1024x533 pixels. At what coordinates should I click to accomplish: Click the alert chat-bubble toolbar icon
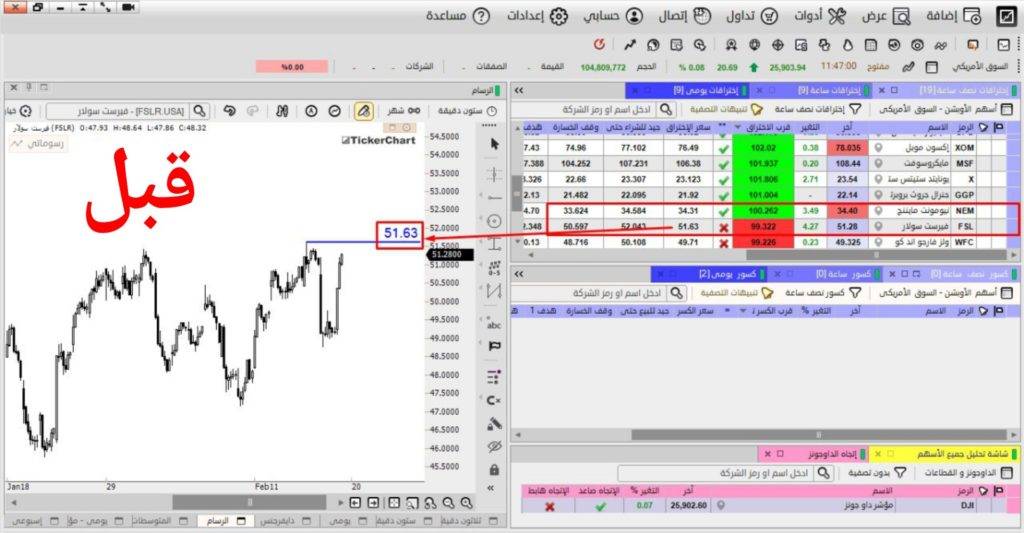973,44
